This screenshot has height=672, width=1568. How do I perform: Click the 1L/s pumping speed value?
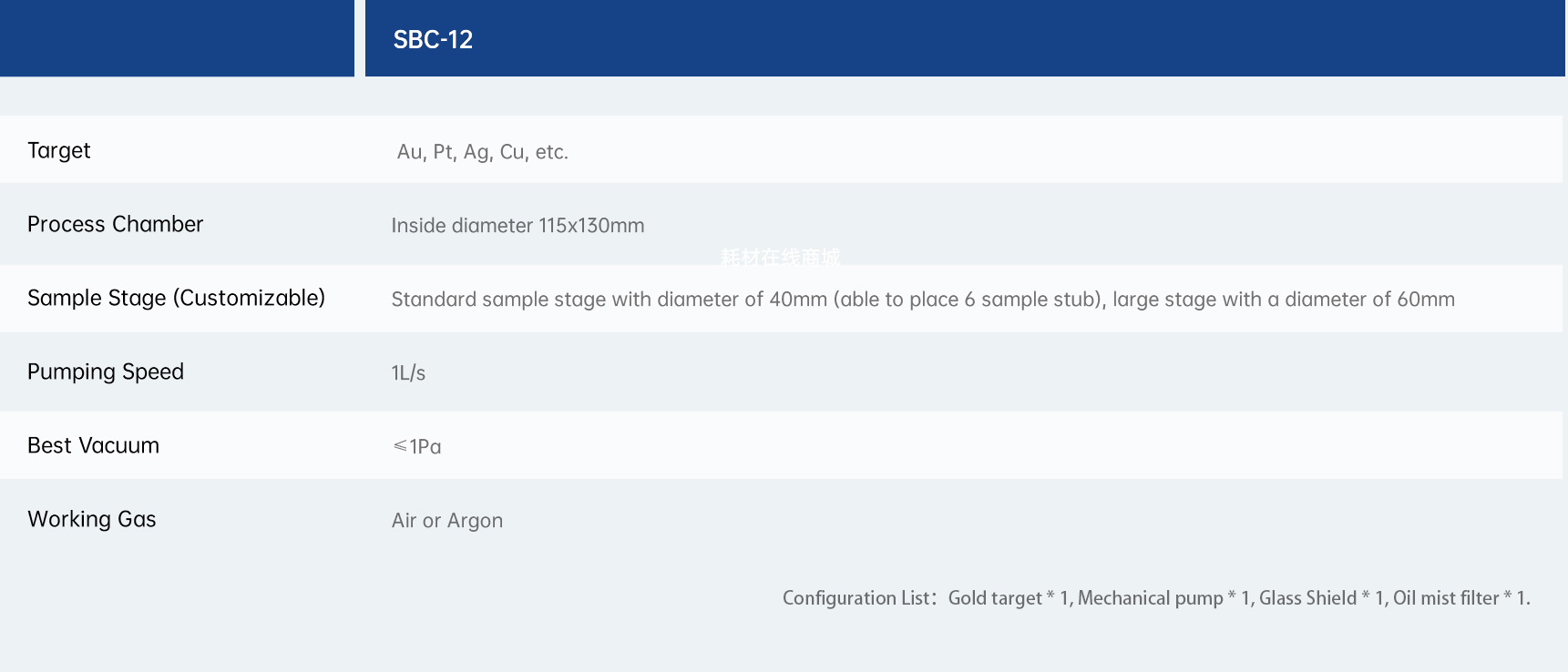pos(408,373)
